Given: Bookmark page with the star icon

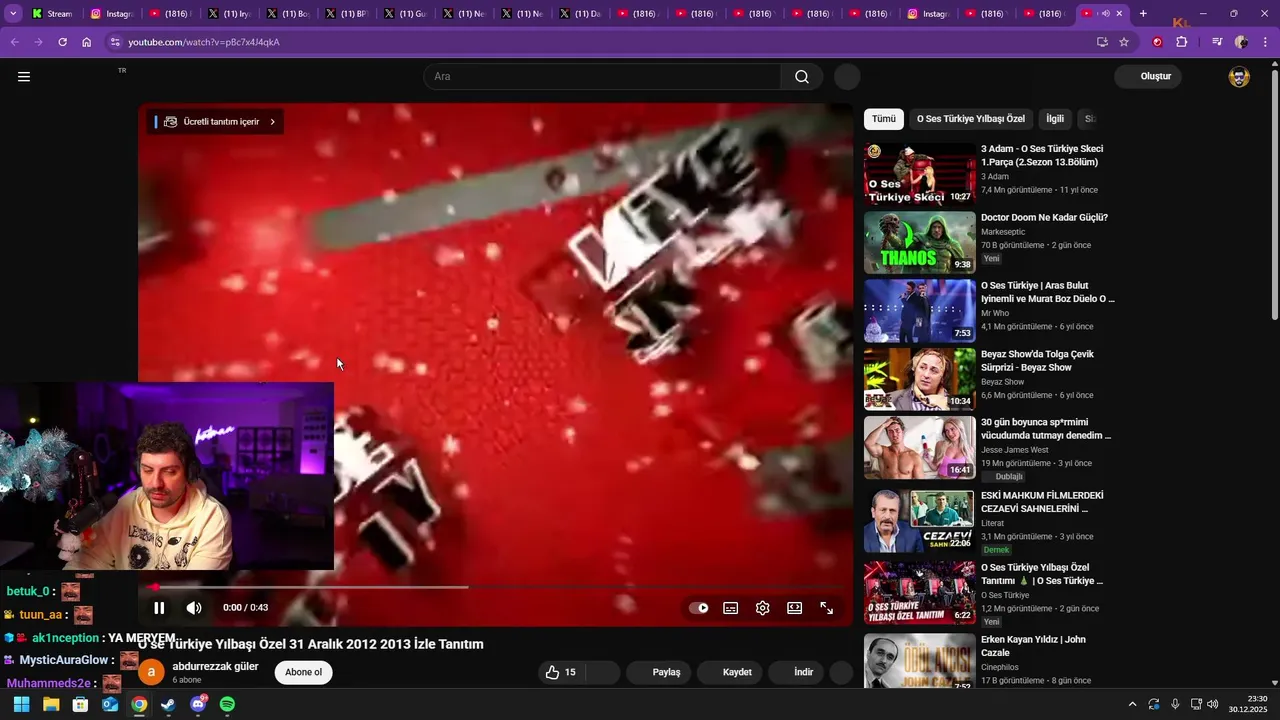Looking at the screenshot, I should click(1124, 42).
